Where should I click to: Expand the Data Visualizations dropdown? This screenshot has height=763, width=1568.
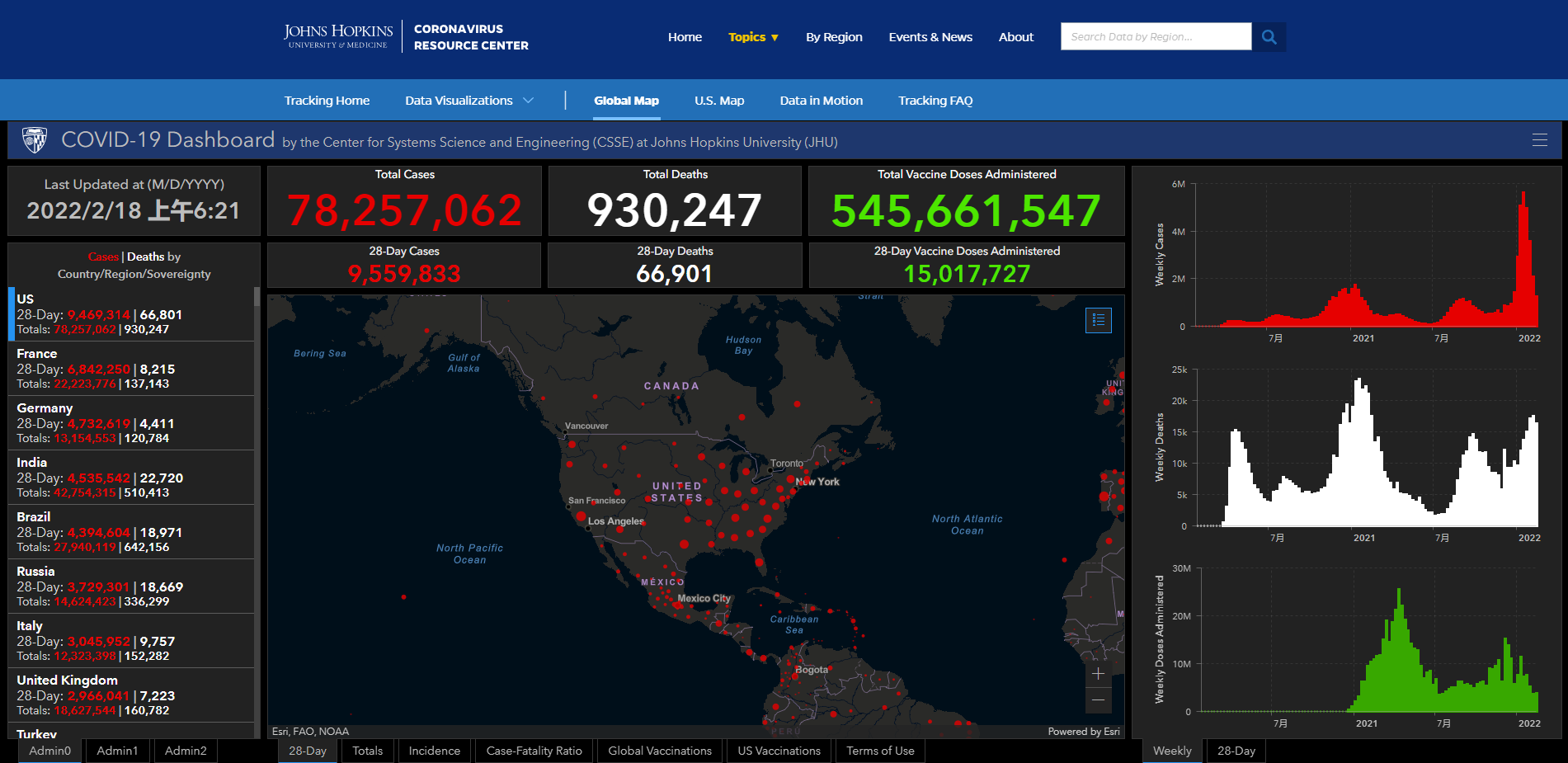pos(469,101)
